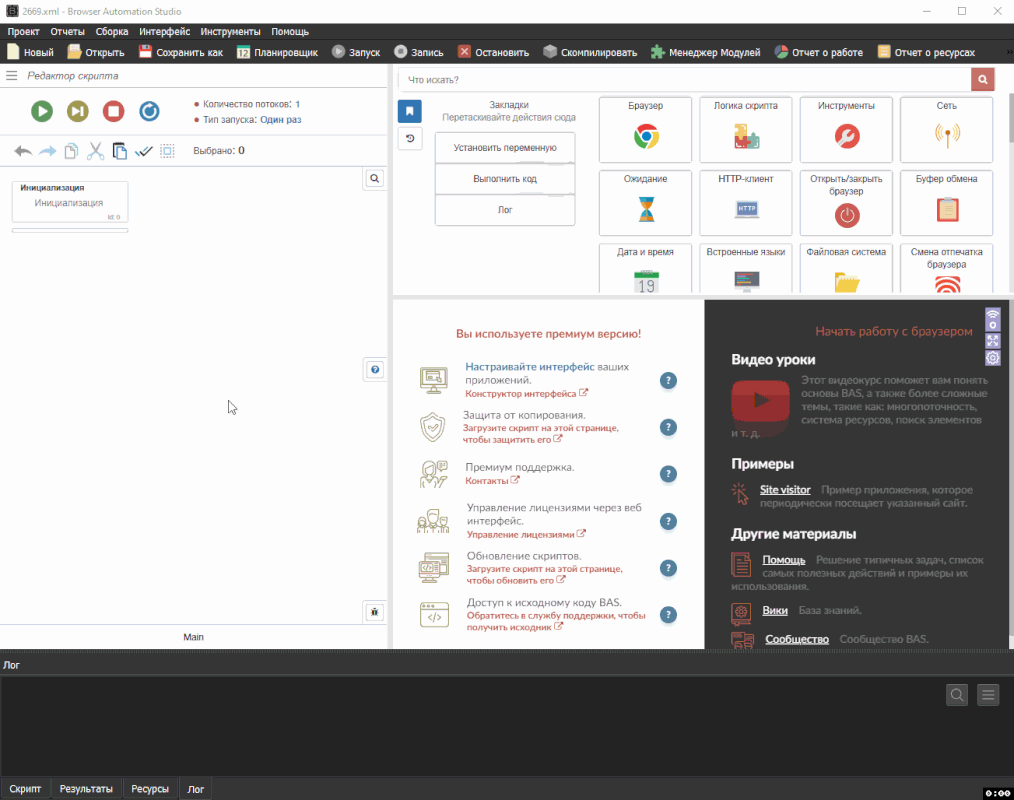This screenshot has width=1014, height=800.
Task: Click the log panel search icon
Action: [957, 695]
